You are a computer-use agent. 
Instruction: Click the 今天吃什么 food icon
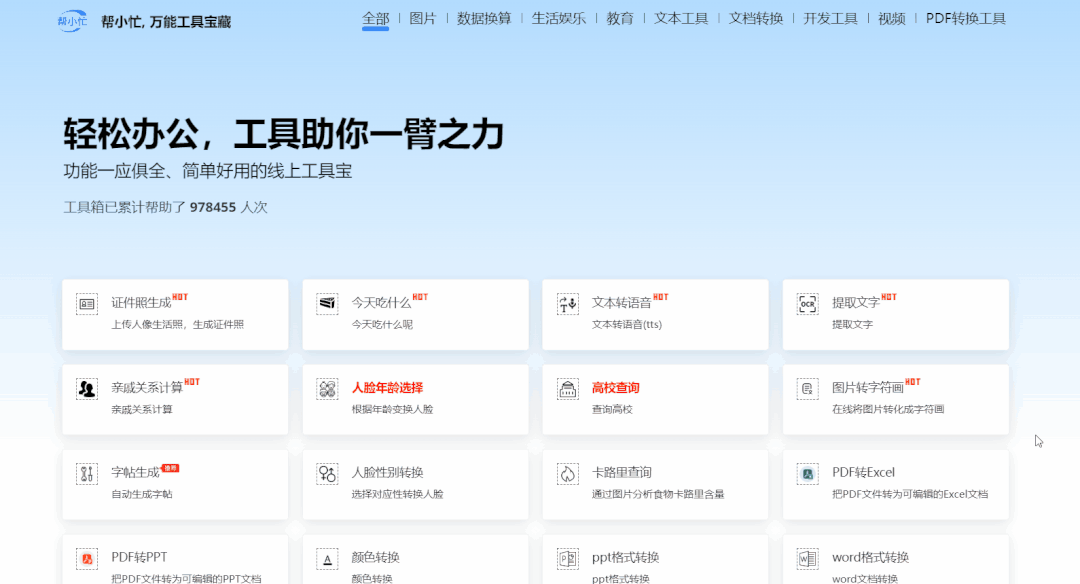click(x=326, y=303)
